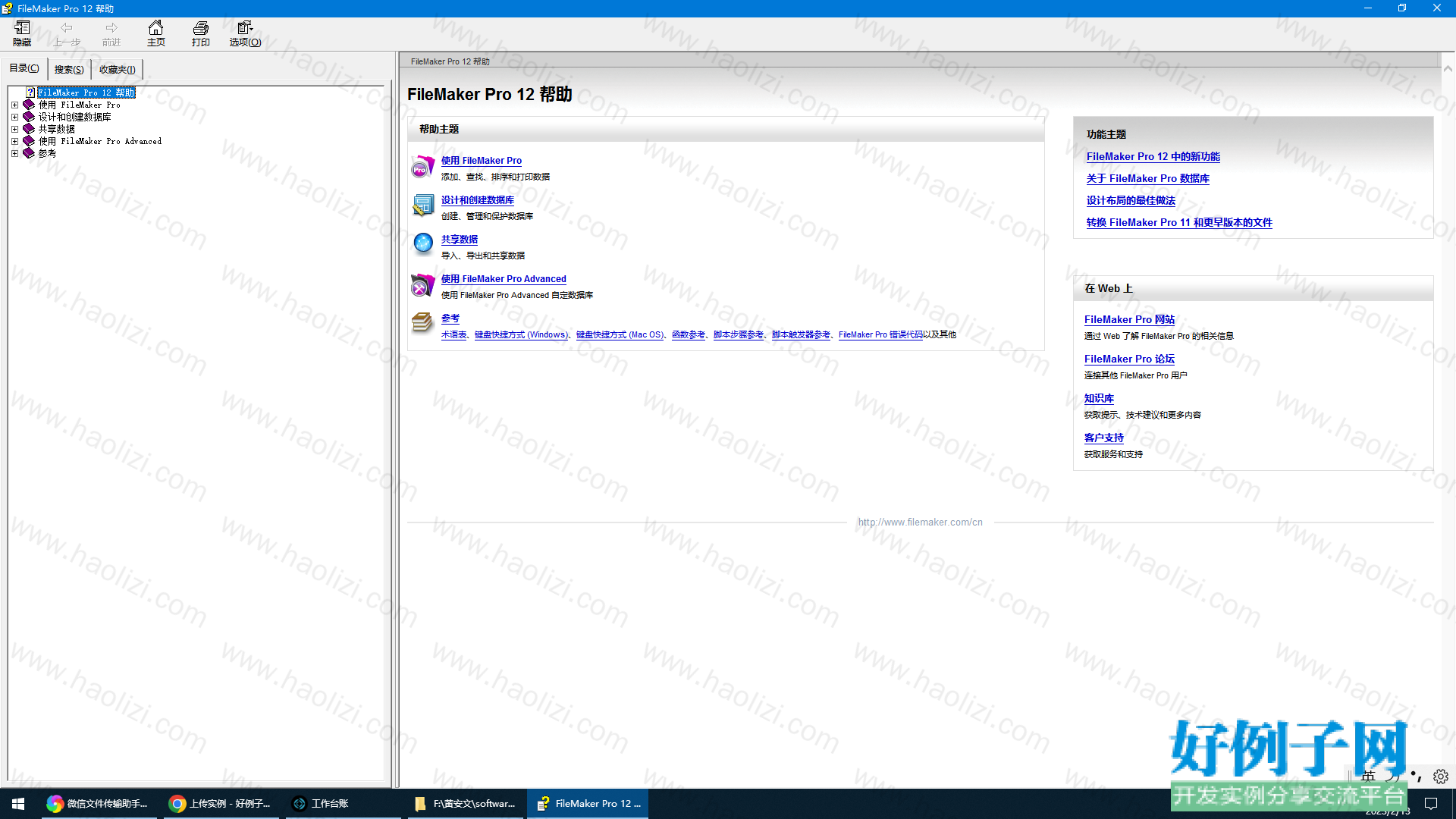
Task: Open FileMaker Pro 12 中的新功能 link
Action: tap(1153, 157)
